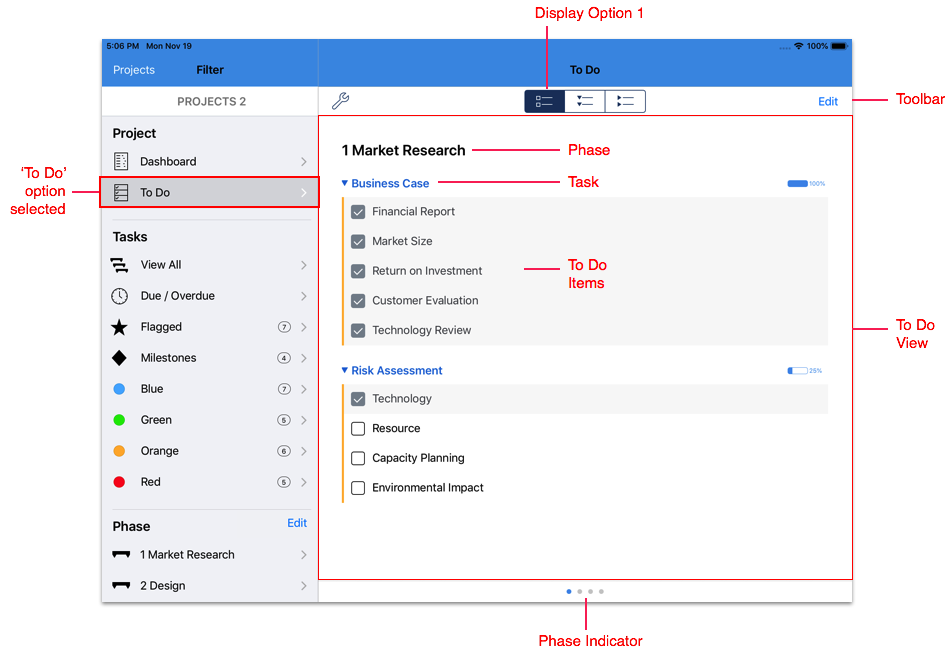Switch to the second display option

tap(585, 101)
